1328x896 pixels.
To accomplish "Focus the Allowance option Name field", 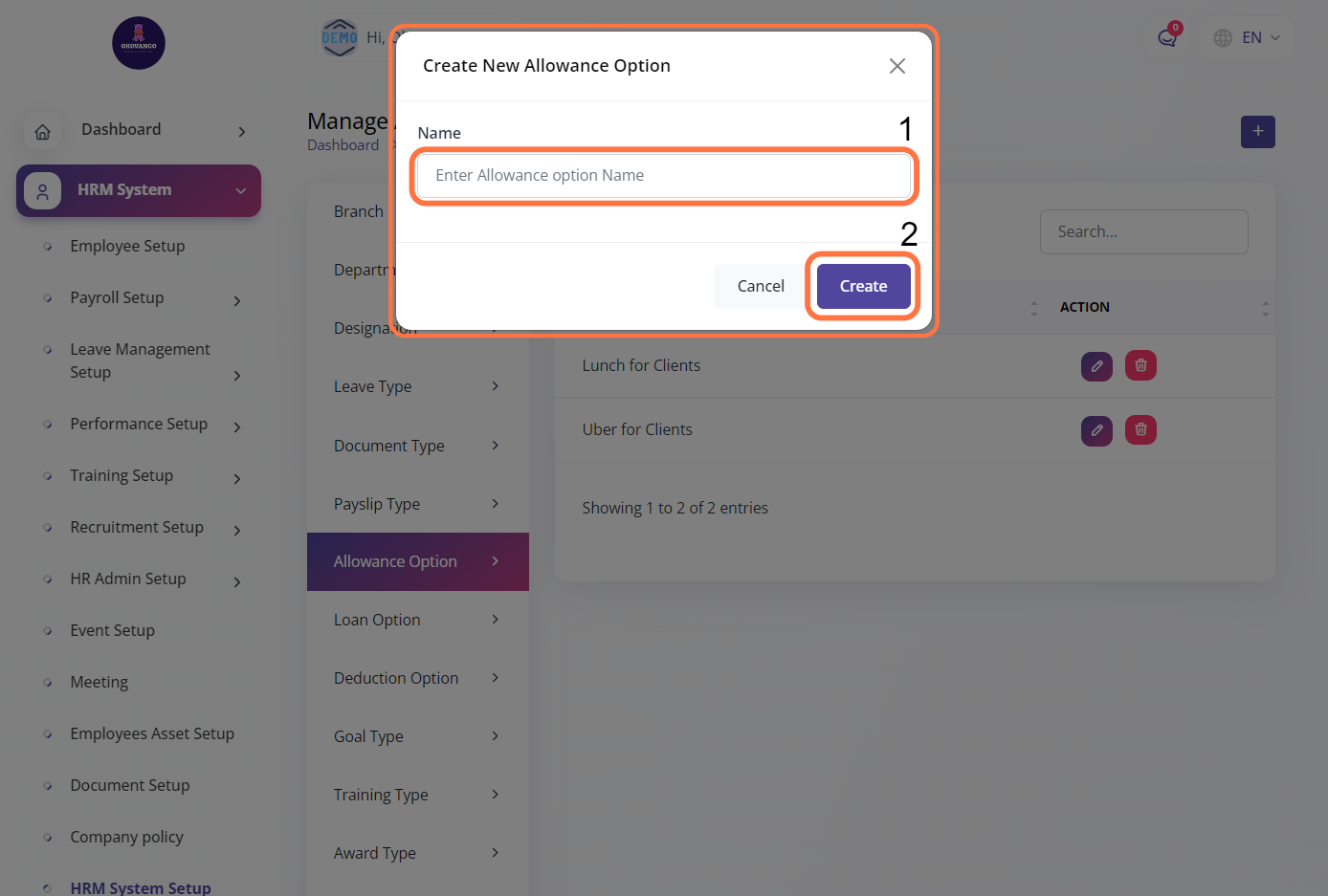I will pos(664,176).
